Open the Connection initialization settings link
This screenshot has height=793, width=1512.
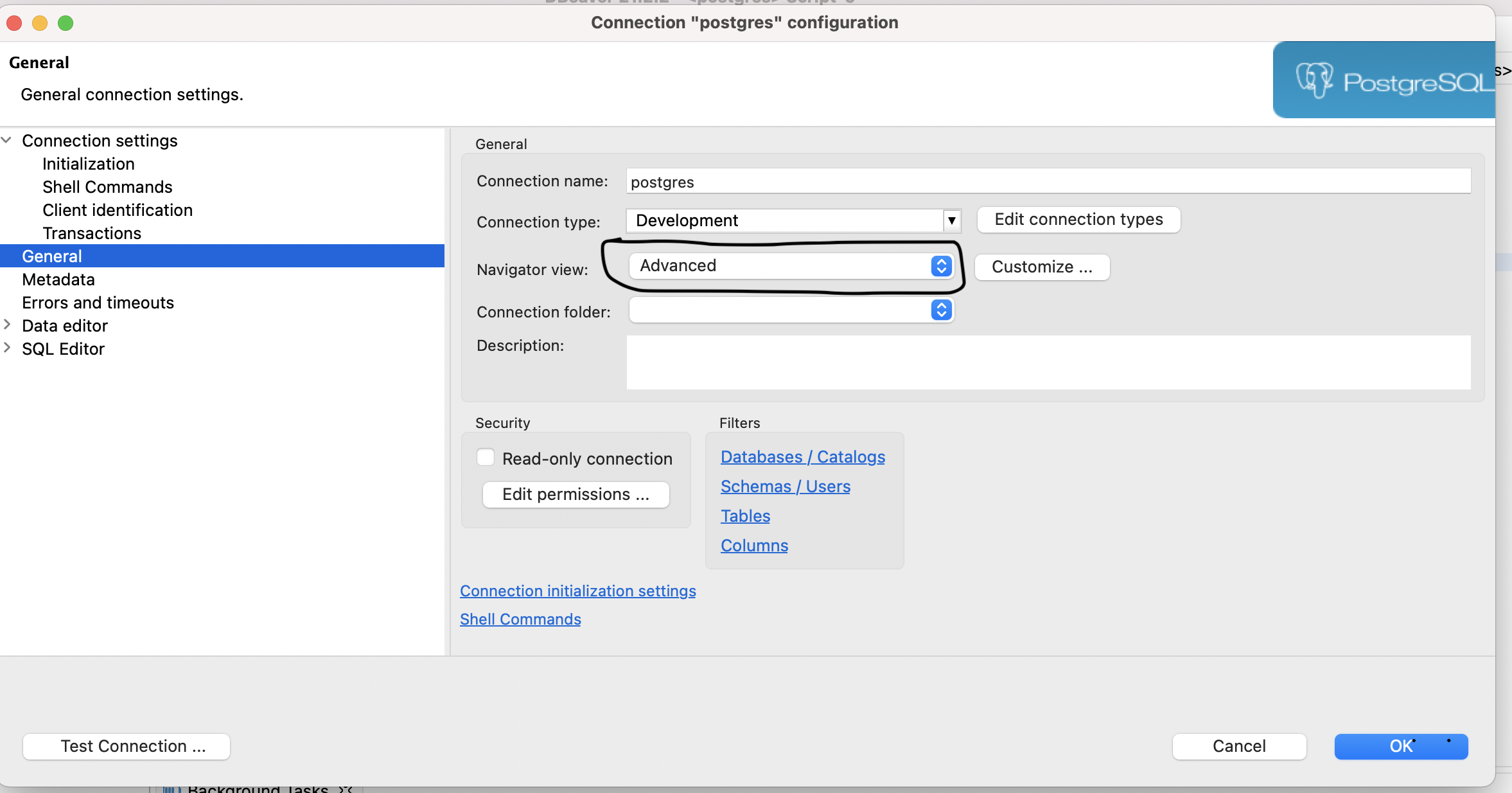click(577, 591)
